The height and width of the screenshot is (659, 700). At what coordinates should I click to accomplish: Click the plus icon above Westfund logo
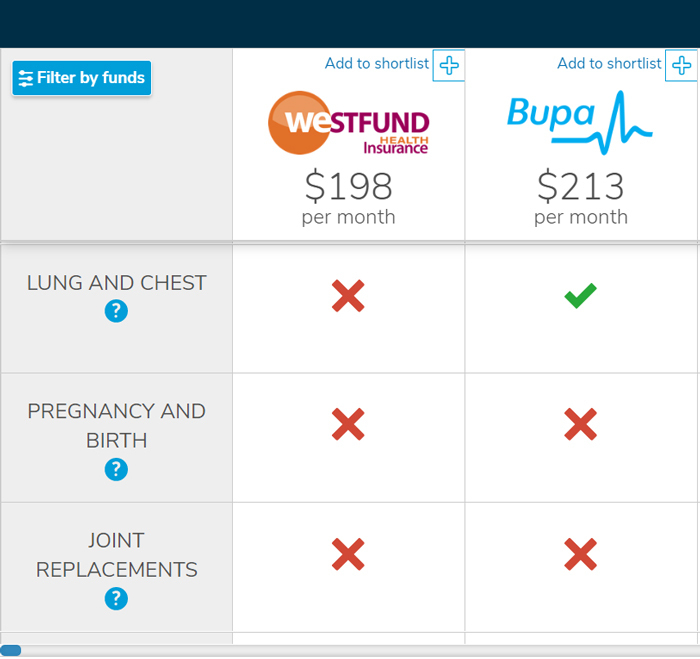pos(449,65)
